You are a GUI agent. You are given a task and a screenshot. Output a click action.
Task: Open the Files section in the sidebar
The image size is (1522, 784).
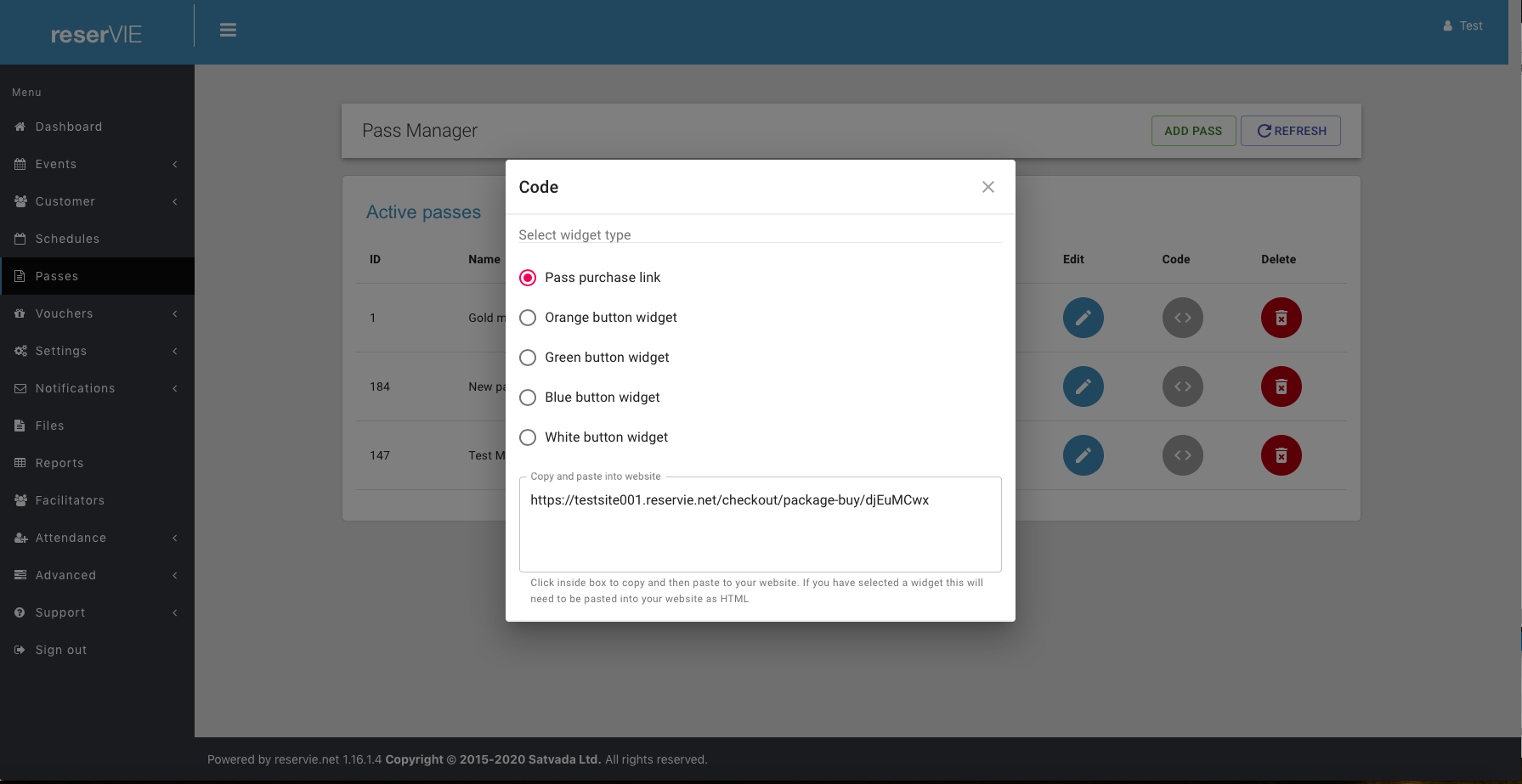[49, 426]
